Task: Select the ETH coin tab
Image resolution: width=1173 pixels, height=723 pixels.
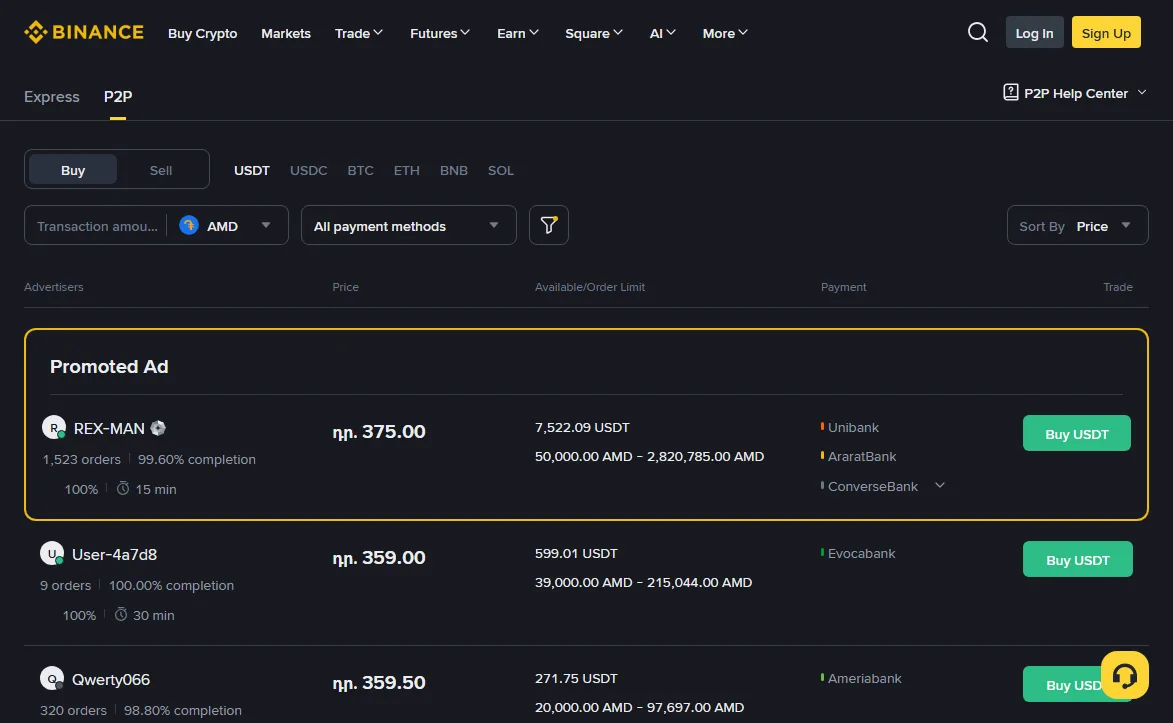Action: [407, 170]
